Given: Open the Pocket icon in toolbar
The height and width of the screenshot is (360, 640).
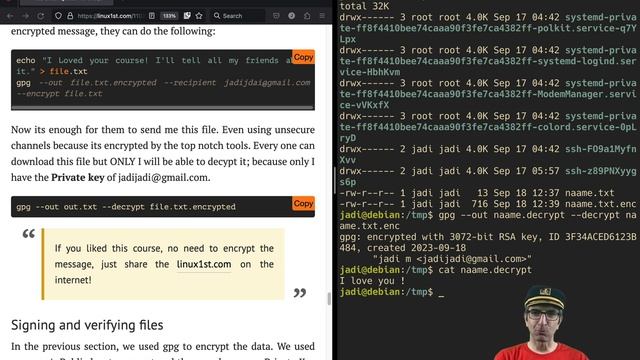Looking at the screenshot, I should pyautogui.click(x=276, y=16).
